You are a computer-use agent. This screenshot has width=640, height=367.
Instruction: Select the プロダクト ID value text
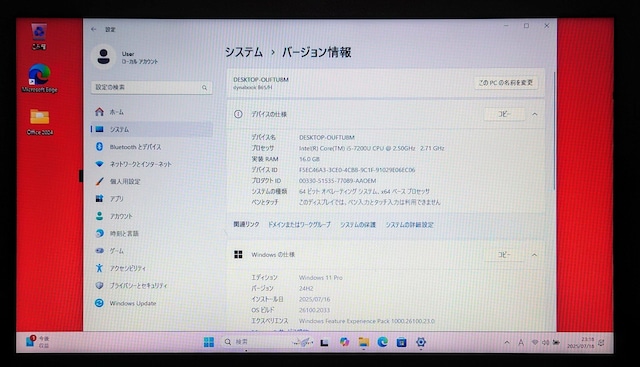338,180
